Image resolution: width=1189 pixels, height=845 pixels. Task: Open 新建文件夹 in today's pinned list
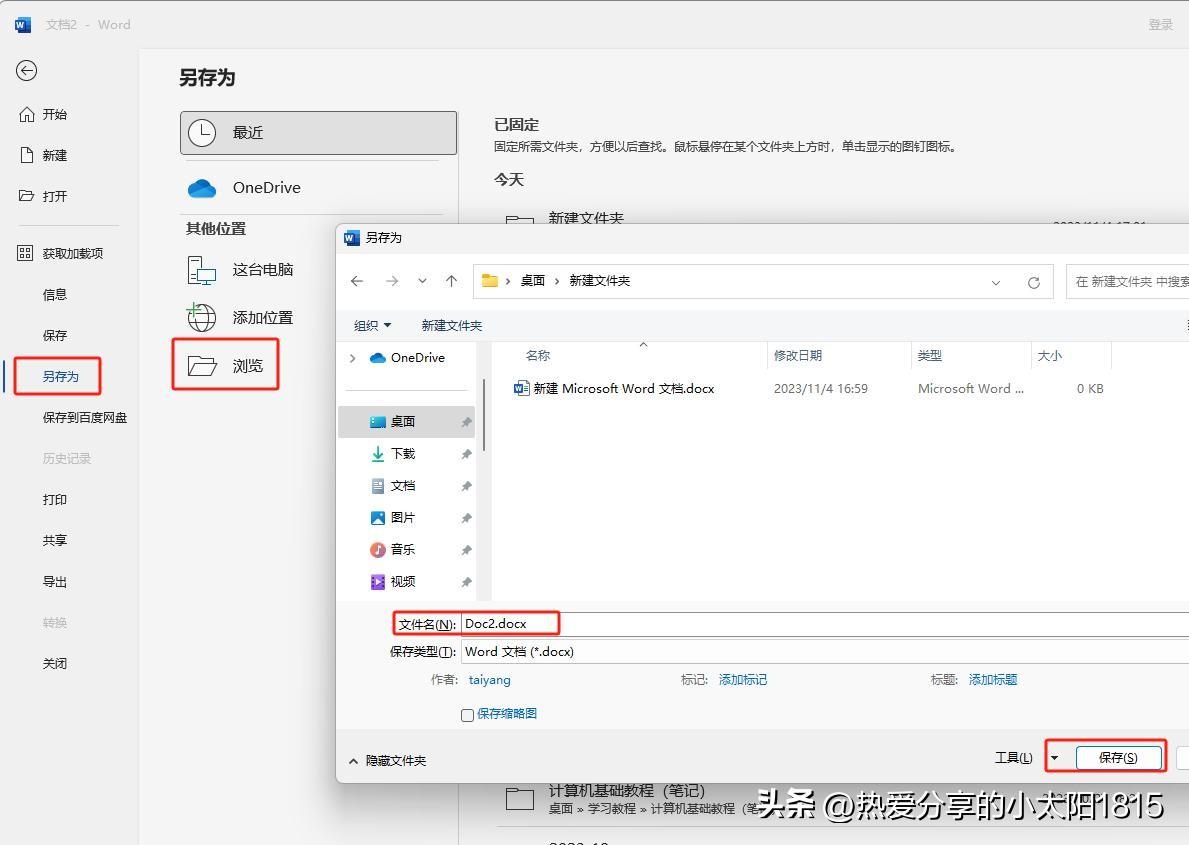[x=585, y=218]
